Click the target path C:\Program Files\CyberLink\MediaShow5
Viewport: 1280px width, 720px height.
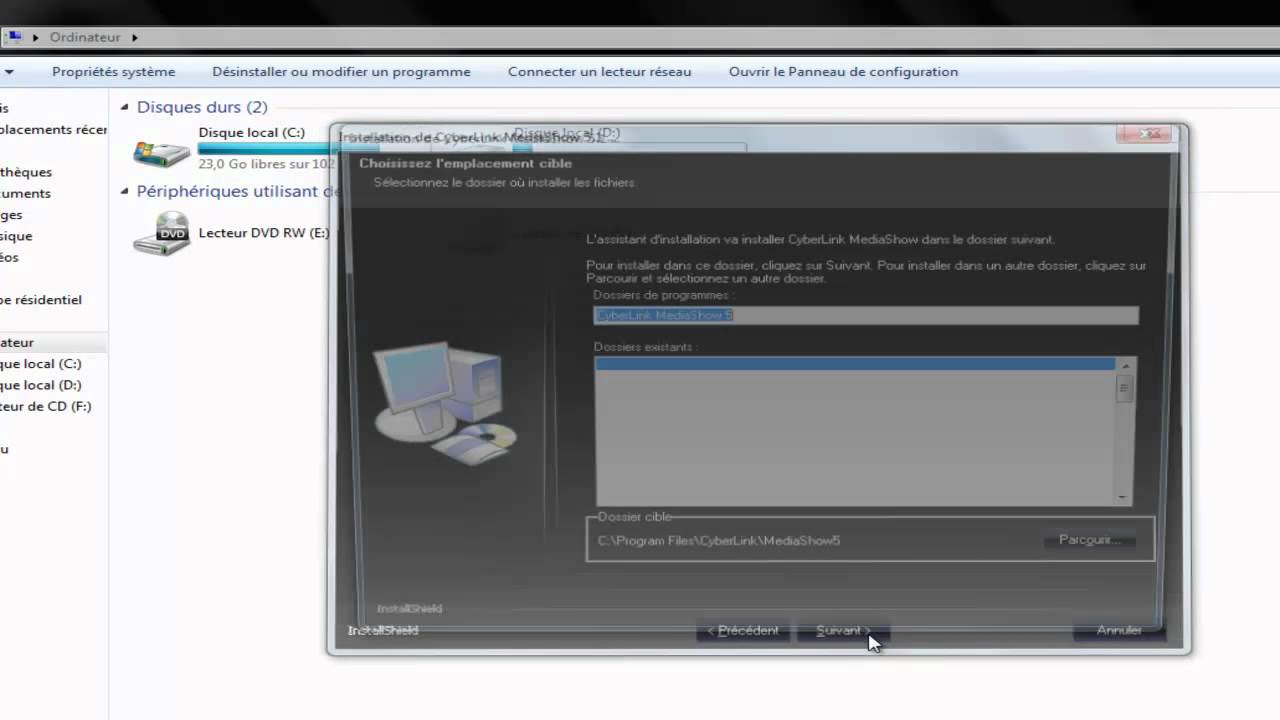719,541
